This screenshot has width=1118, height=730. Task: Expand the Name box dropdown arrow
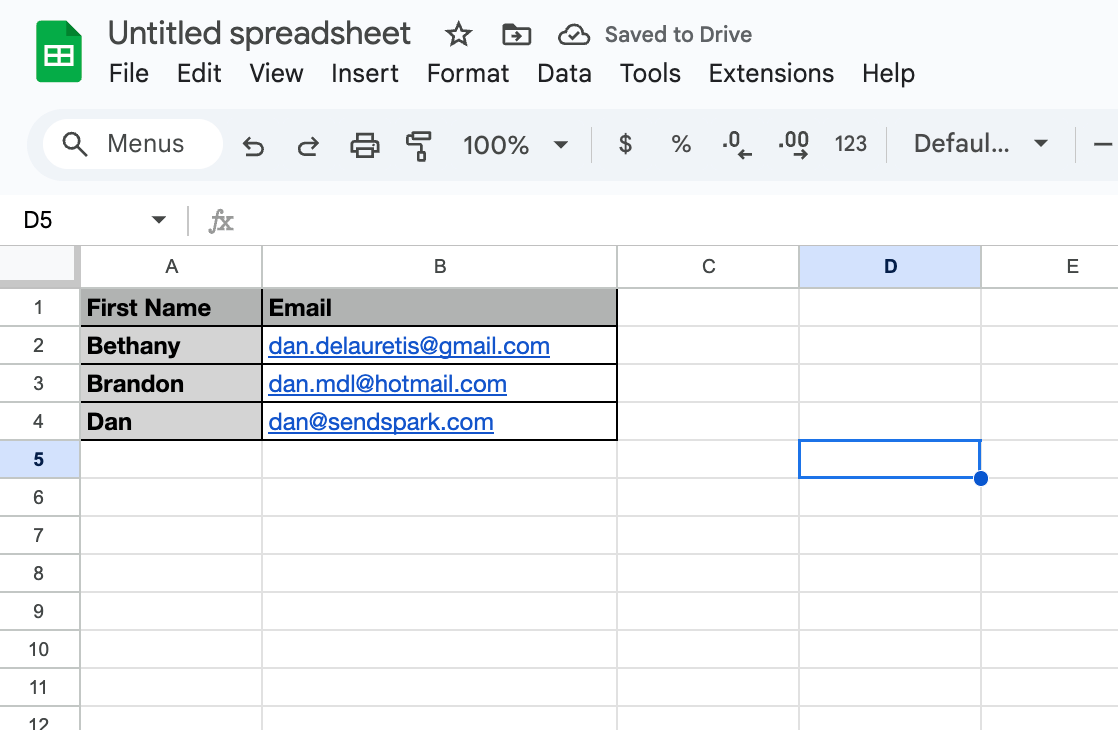159,220
